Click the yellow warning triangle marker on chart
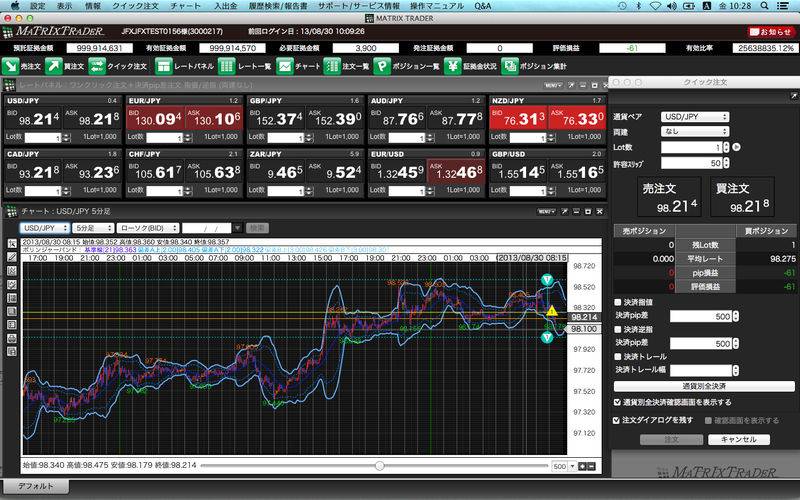800x500 pixels. 552,311
